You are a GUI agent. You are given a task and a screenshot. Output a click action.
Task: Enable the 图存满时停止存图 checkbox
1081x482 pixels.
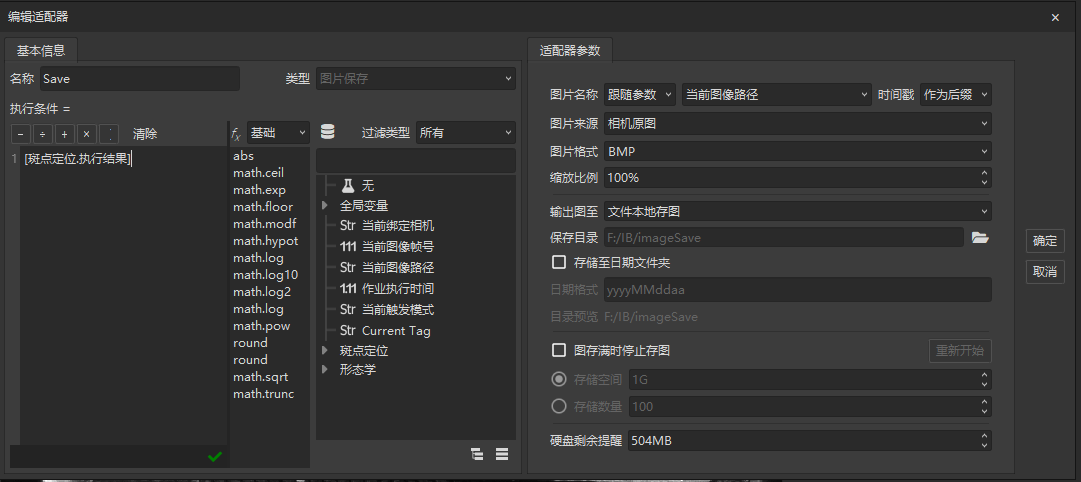pyautogui.click(x=560, y=351)
